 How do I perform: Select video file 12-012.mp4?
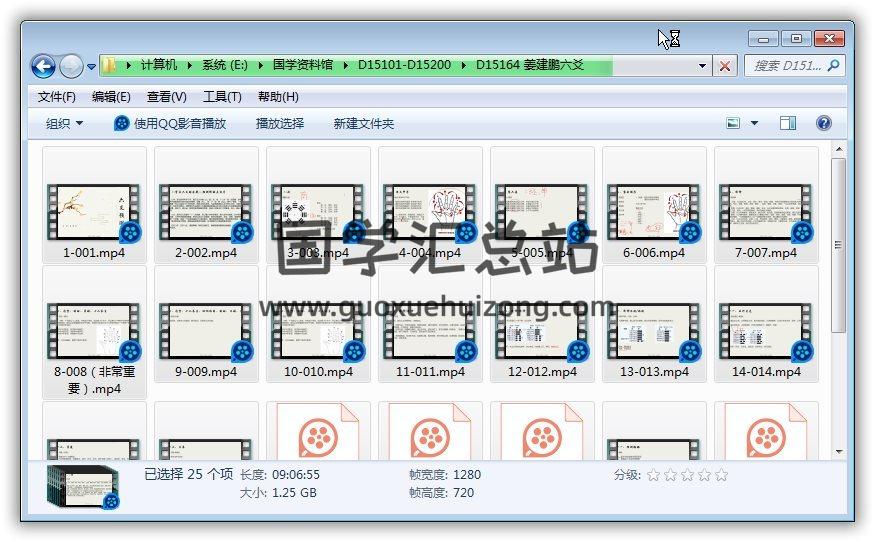(542, 324)
